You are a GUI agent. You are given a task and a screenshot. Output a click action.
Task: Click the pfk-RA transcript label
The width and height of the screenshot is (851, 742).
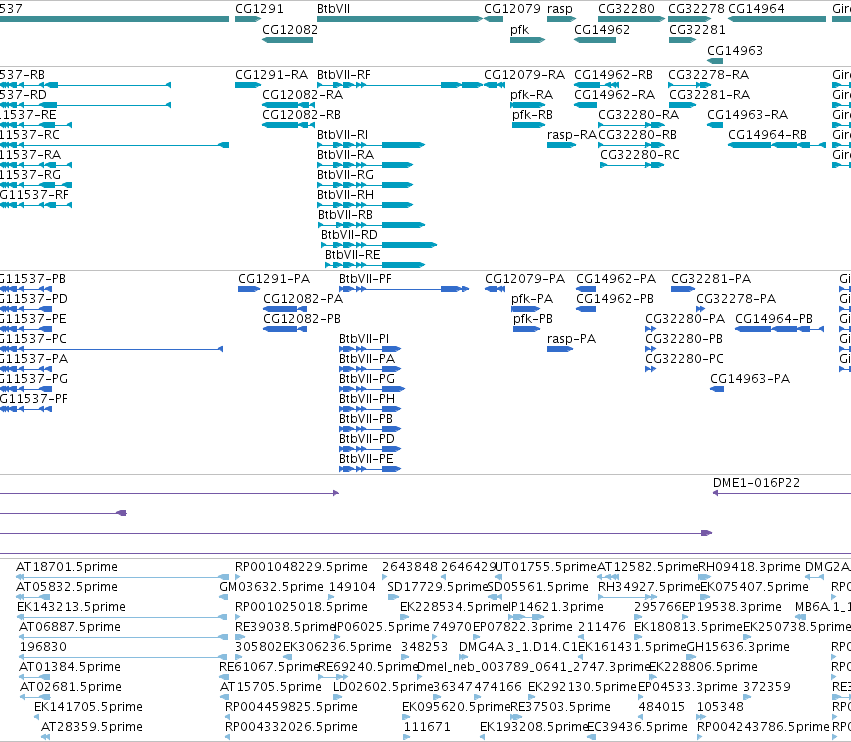531,94
